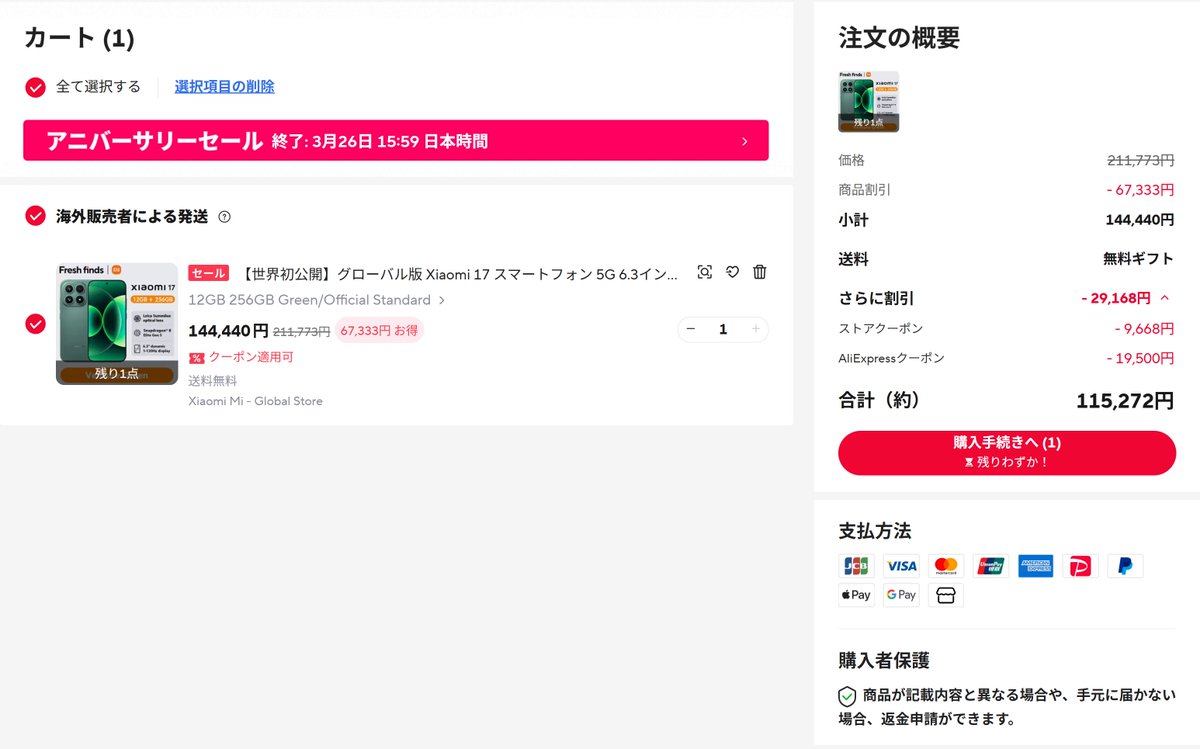
Task: Add the Xiaomi 17 to wishlist via heart icon
Action: [x=732, y=272]
